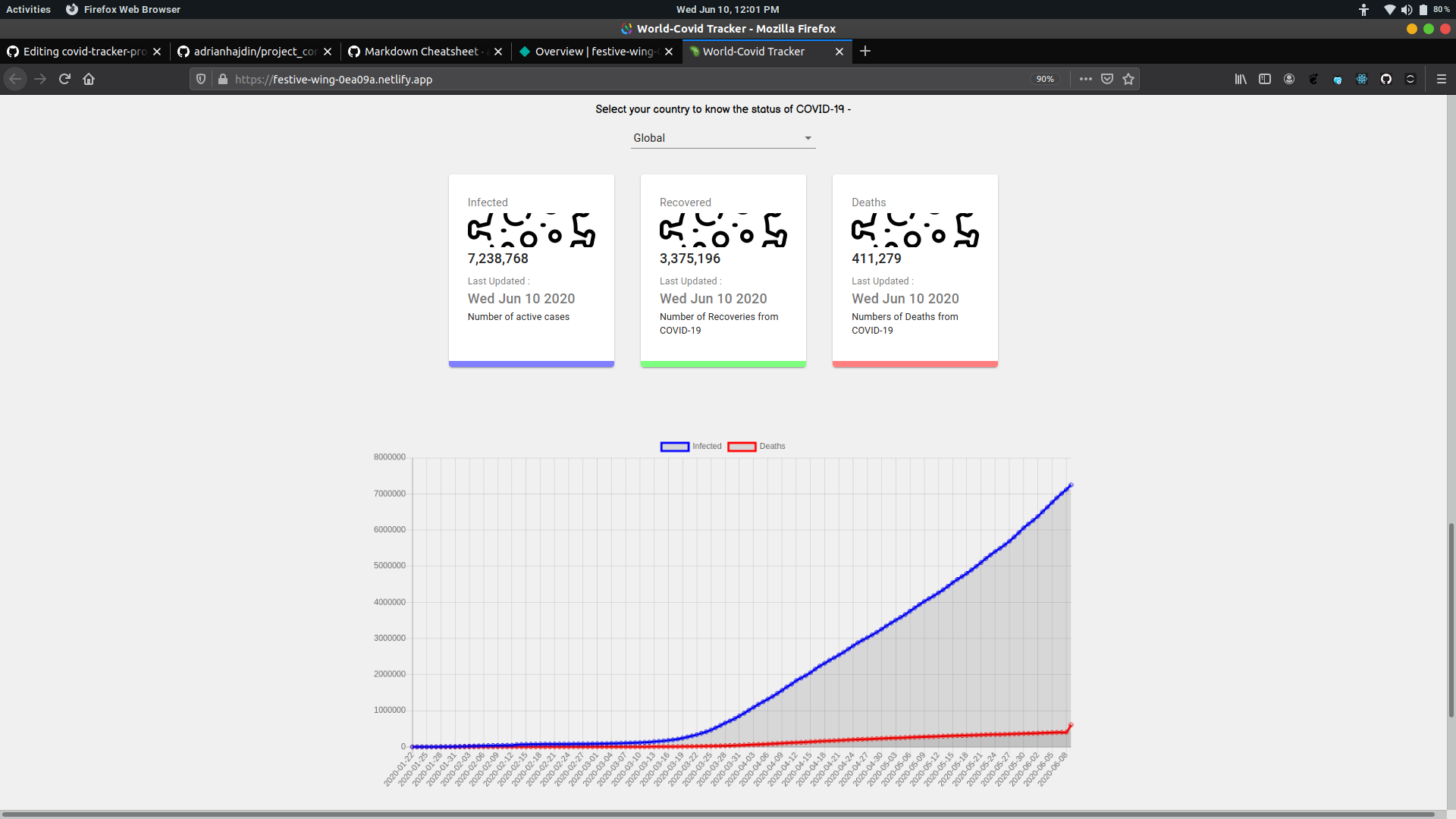Screen dimensions: 1456x819
Task: Switch to Editing covid-tracker tab
Action: point(83,52)
